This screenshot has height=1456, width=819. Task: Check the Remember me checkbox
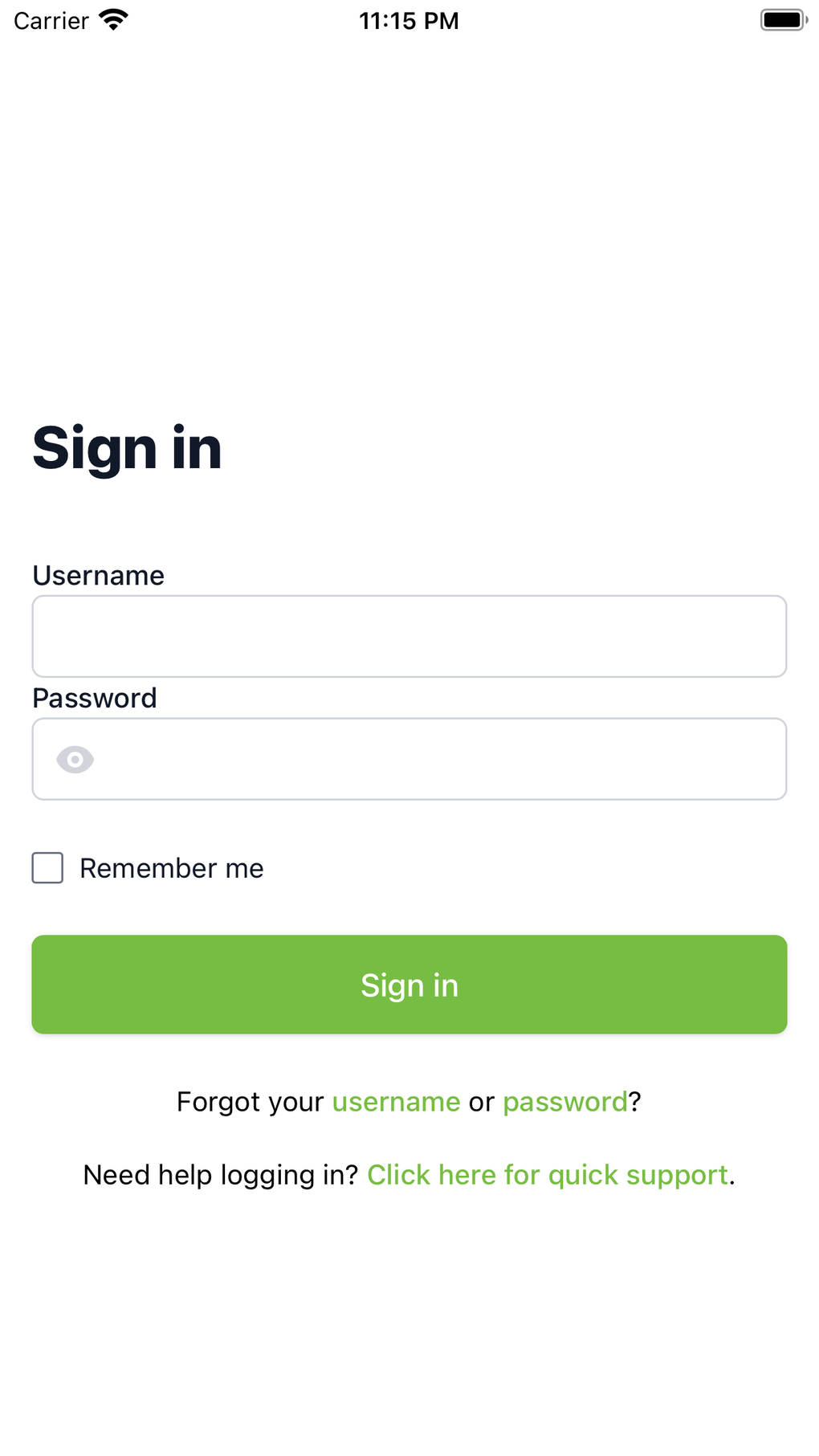coord(47,868)
